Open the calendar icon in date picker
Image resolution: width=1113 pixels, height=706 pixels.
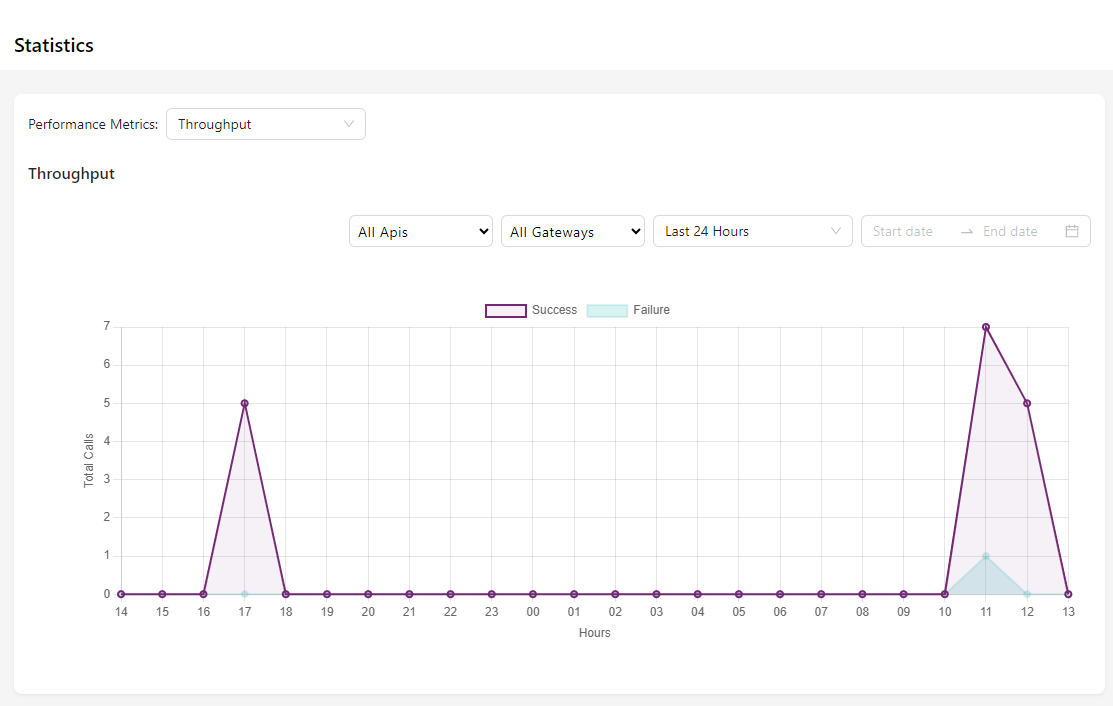coord(1072,231)
